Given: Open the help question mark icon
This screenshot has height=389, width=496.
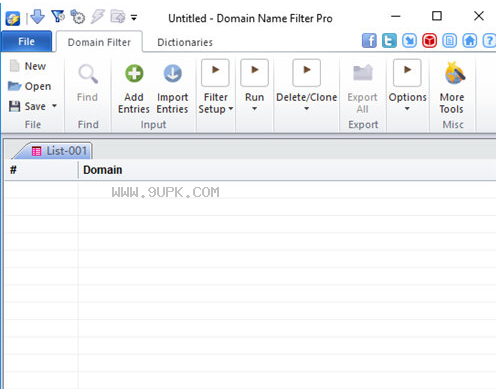Looking at the screenshot, I should (x=489, y=41).
